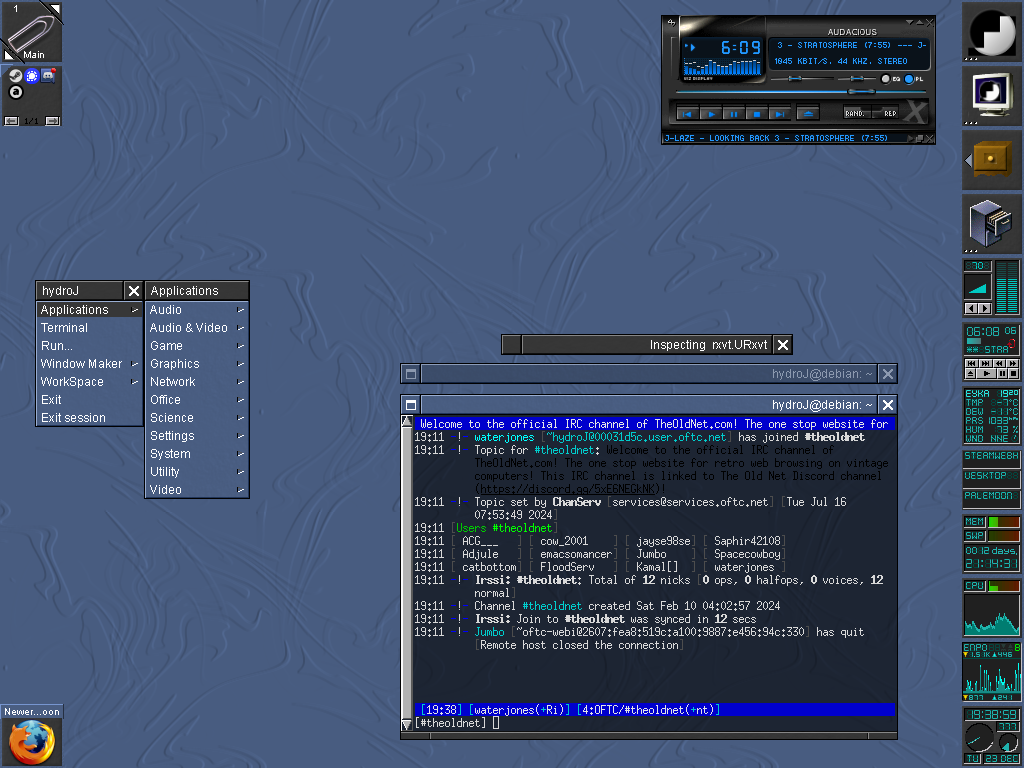Image resolution: width=1024 pixels, height=768 pixels.
Task: Open the file cabinet dock icon
Action: [992, 223]
